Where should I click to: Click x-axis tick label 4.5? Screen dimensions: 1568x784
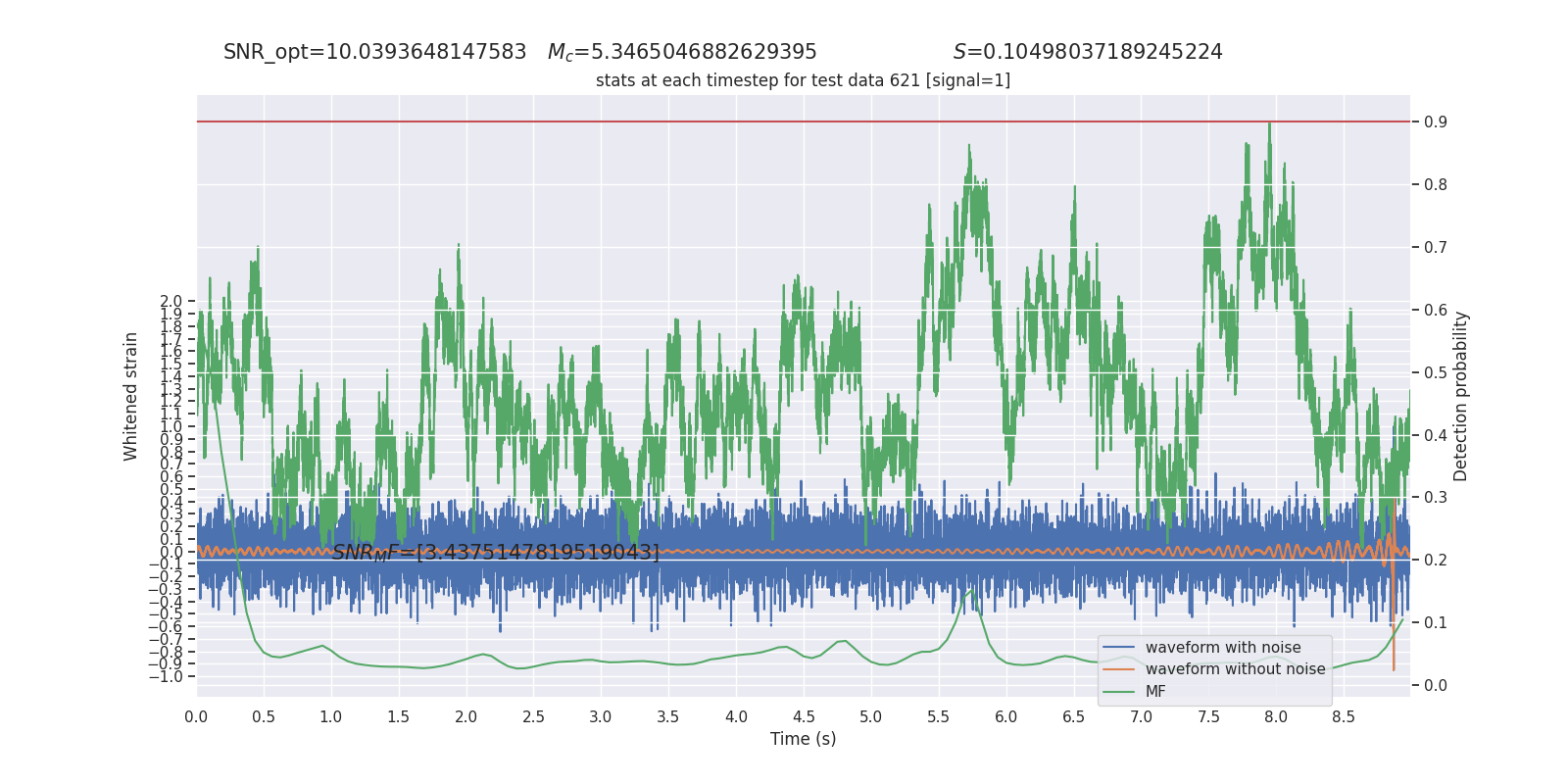(x=804, y=717)
